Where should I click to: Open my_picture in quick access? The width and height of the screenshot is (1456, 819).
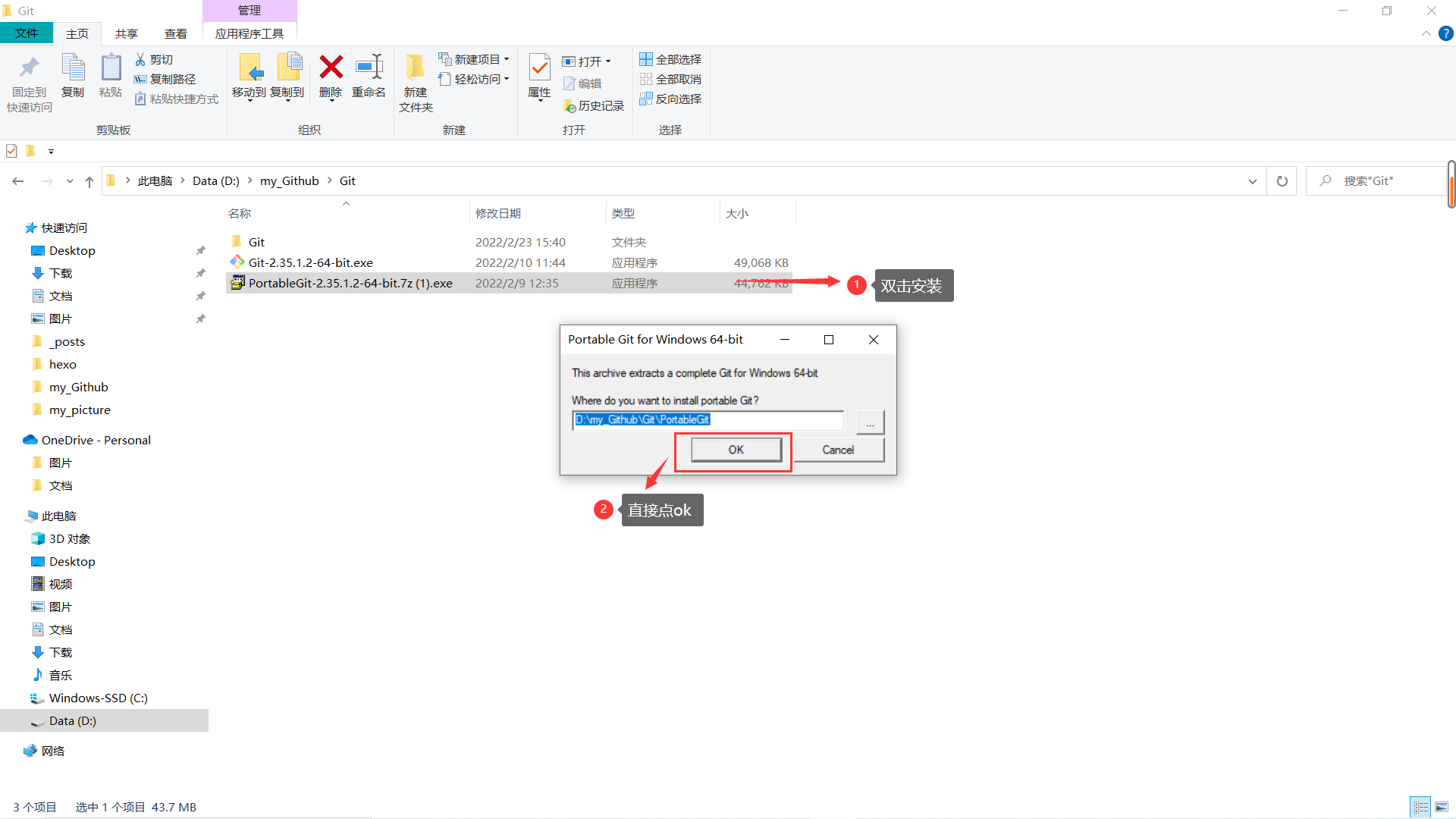(x=80, y=410)
